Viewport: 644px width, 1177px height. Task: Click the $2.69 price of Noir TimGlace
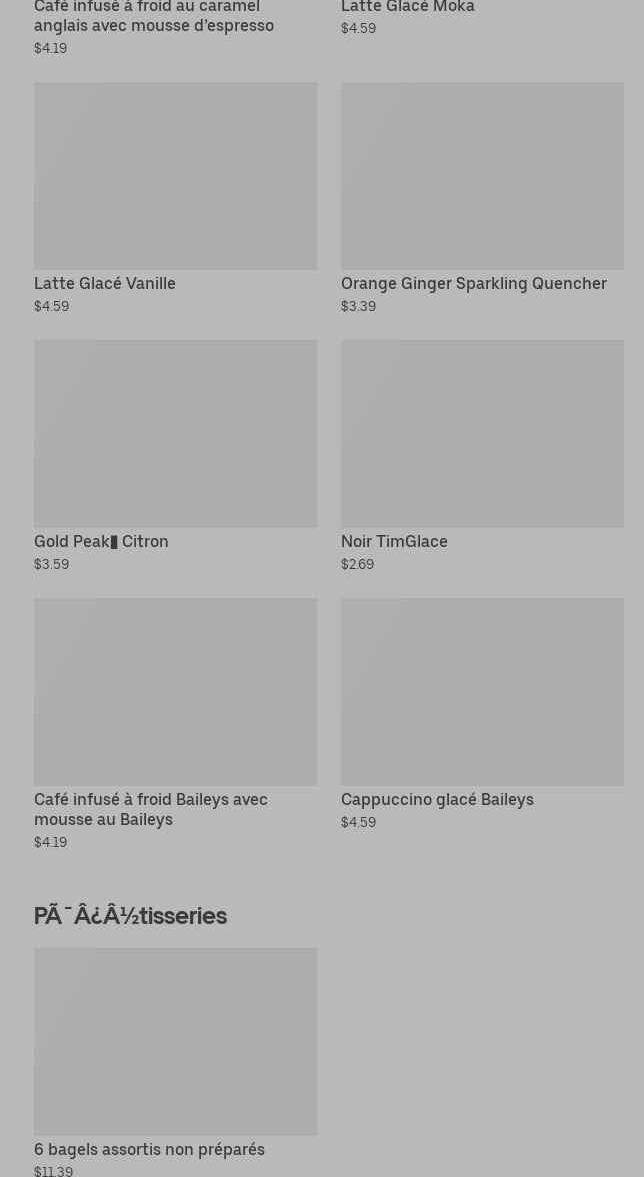coord(357,564)
